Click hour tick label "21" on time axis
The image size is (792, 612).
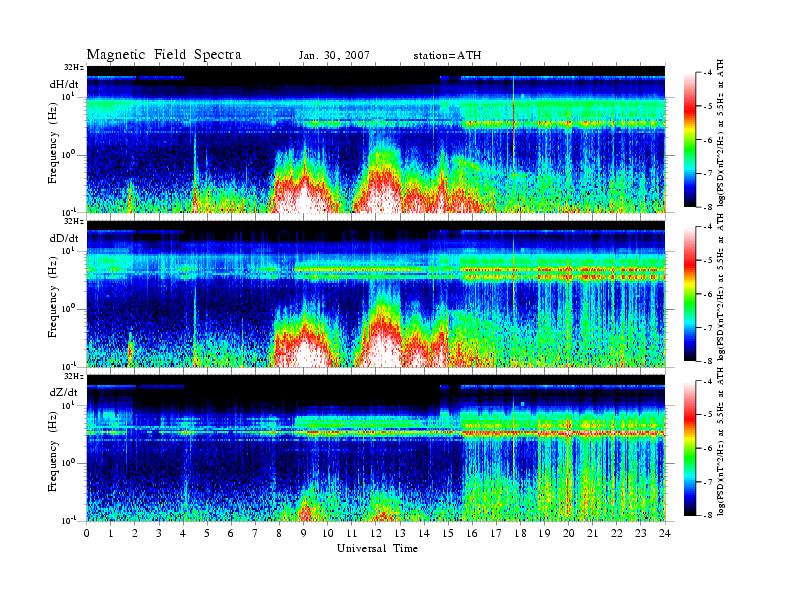click(592, 533)
